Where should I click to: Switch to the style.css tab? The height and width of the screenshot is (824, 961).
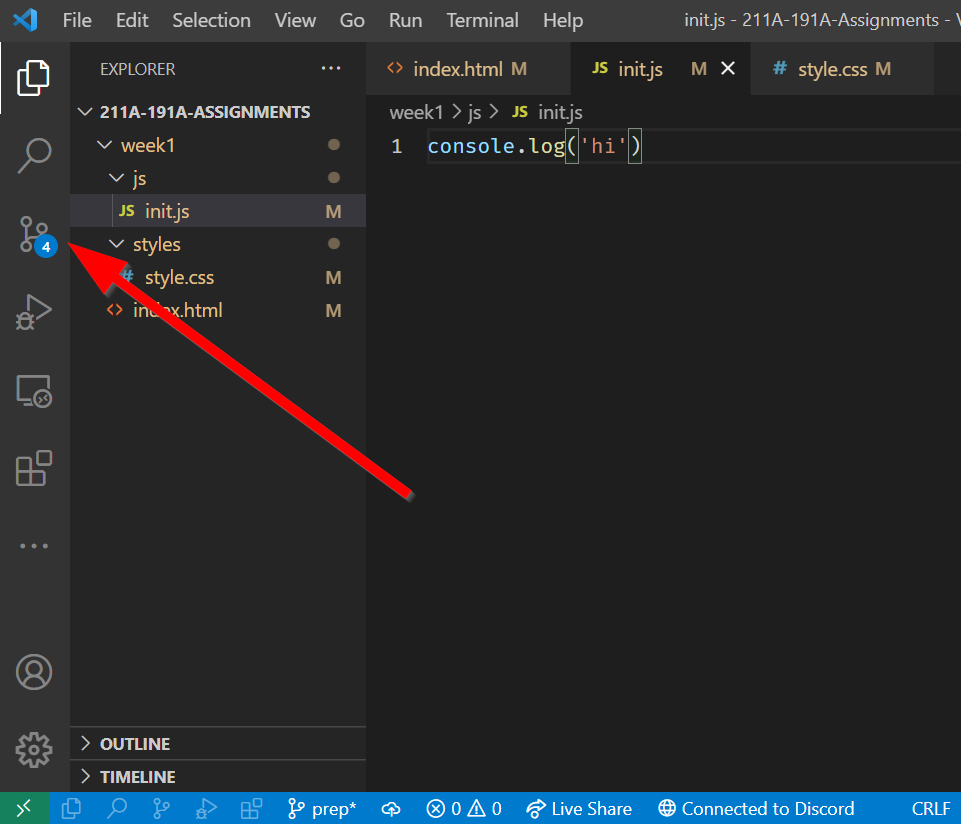click(x=832, y=69)
